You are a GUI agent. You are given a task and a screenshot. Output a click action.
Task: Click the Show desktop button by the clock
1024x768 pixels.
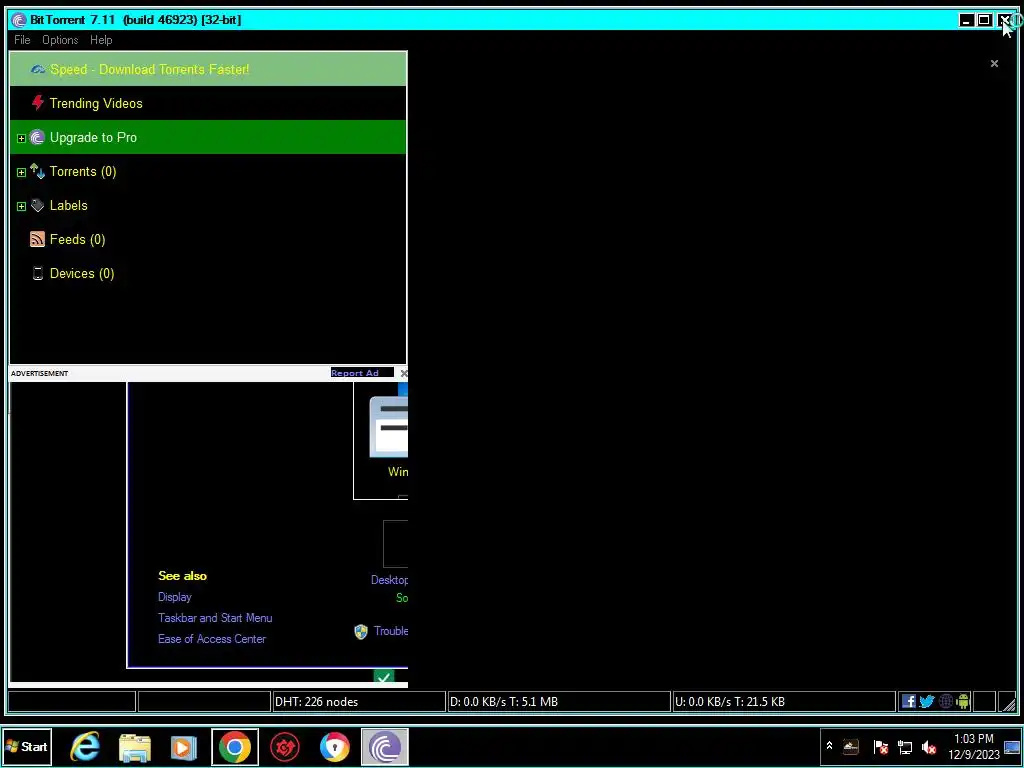(1012, 746)
